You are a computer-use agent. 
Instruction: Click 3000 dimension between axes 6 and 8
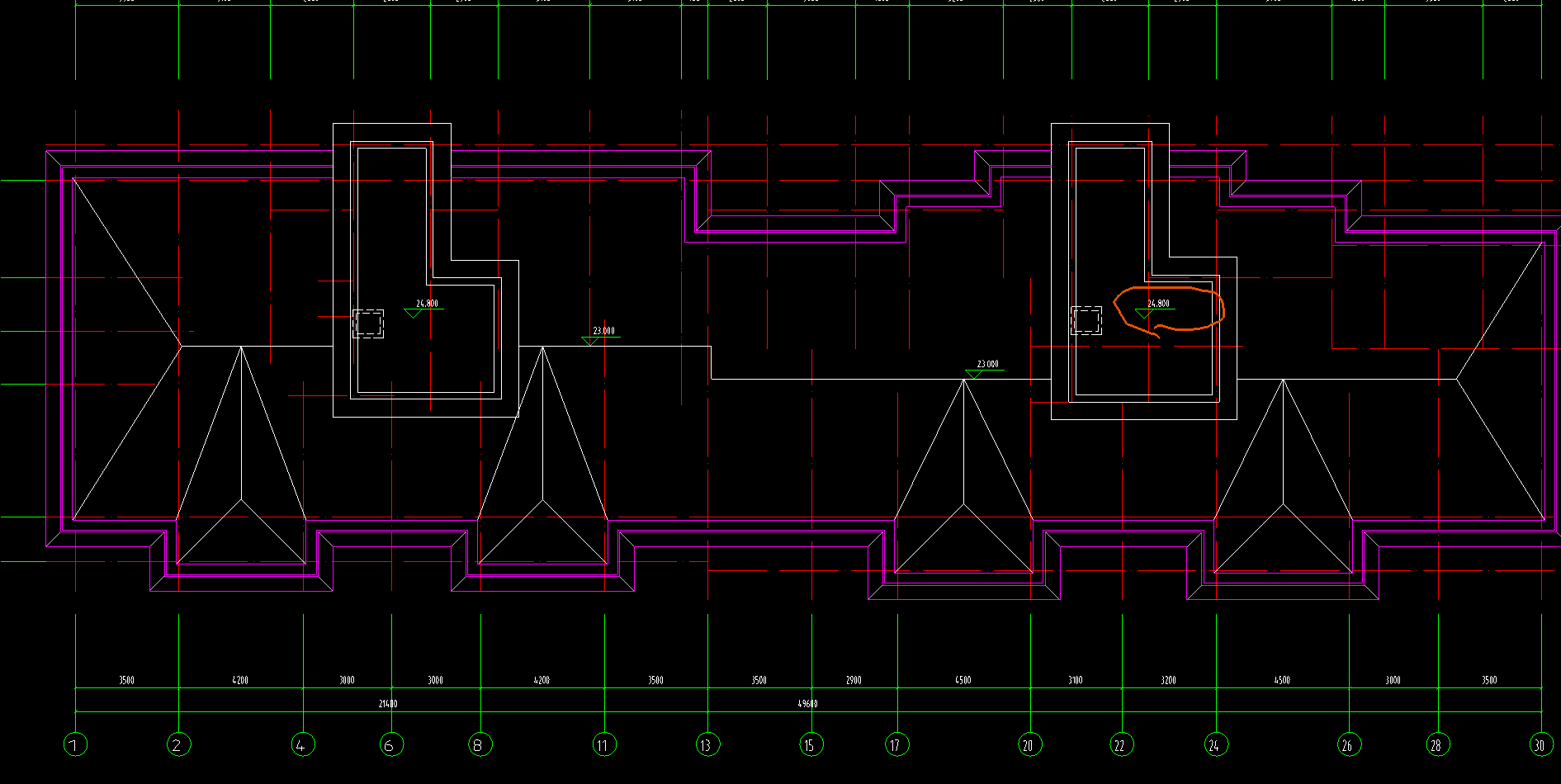point(435,680)
